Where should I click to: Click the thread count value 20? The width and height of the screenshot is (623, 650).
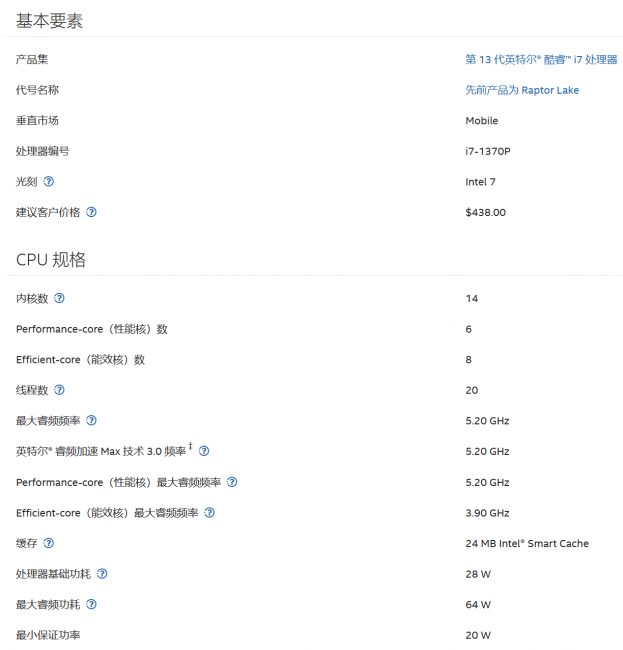pyautogui.click(x=472, y=390)
